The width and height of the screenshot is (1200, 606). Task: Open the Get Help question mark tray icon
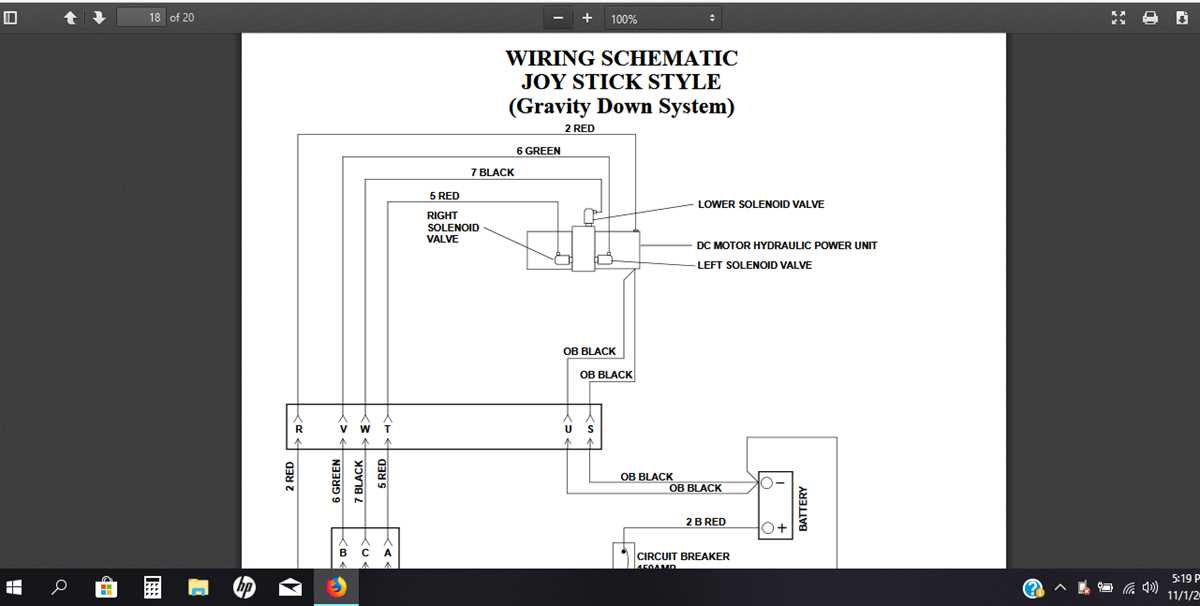(x=1034, y=588)
